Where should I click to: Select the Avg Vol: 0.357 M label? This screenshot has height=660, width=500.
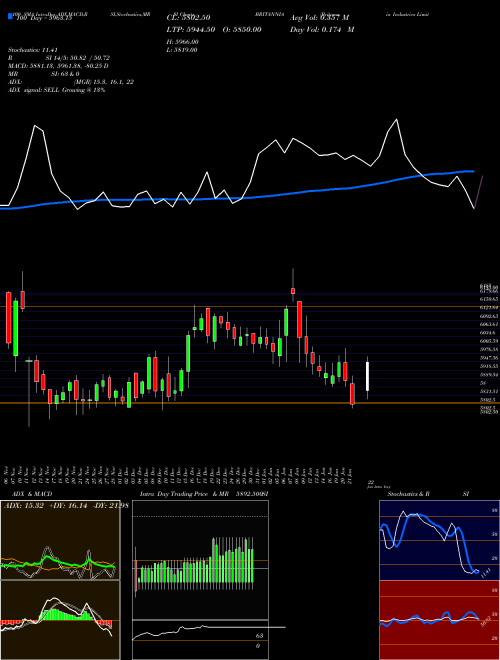(319, 18)
